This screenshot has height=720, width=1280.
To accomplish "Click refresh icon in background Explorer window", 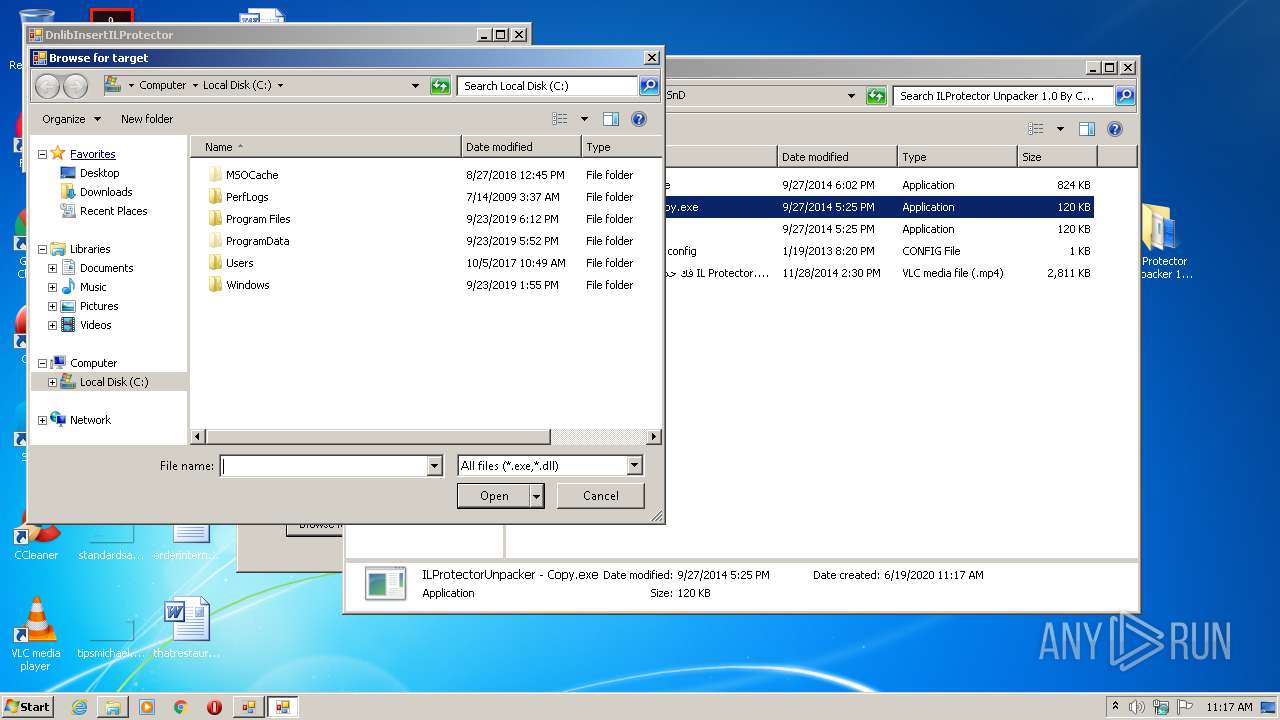I will [876, 96].
